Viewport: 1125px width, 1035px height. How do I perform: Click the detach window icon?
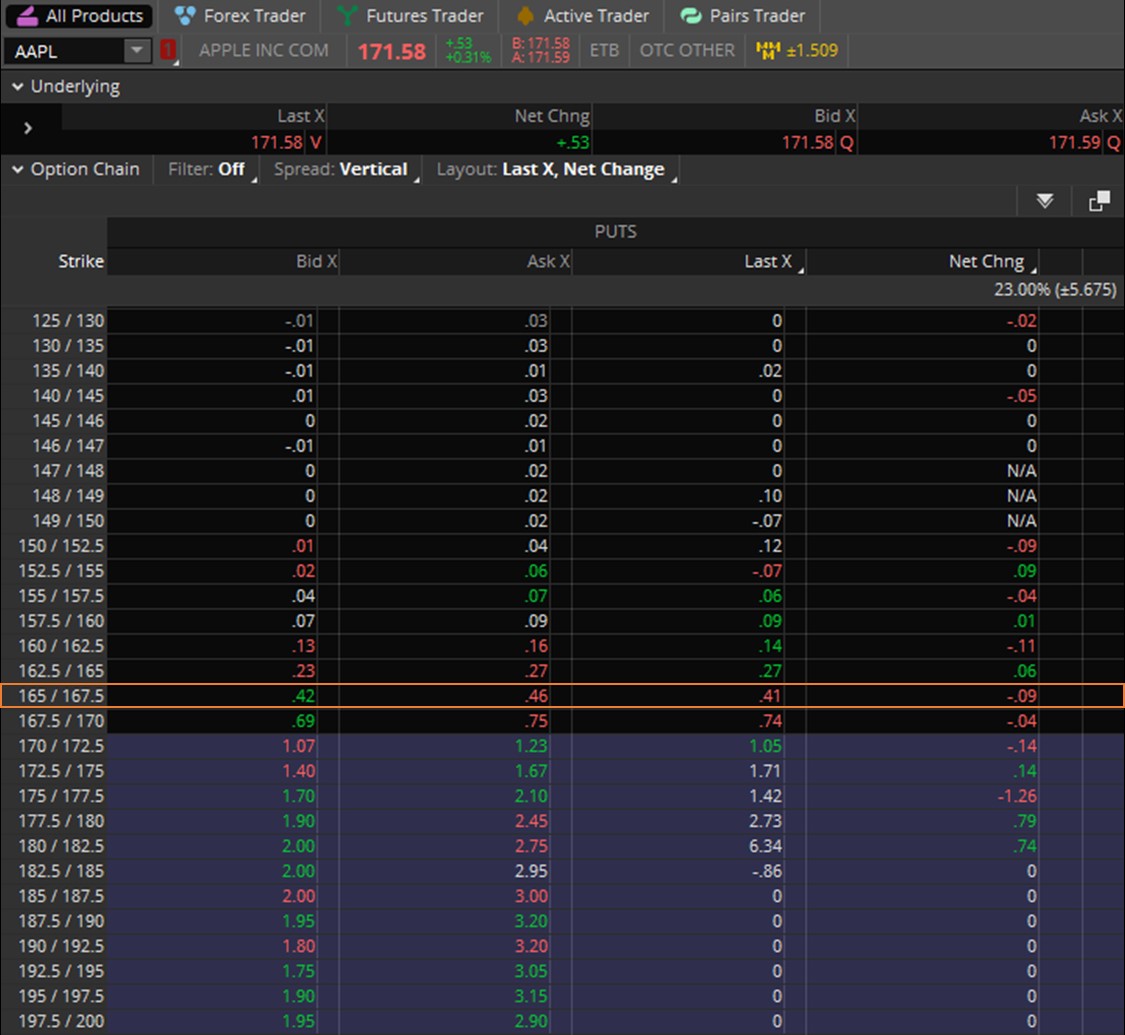1099,201
